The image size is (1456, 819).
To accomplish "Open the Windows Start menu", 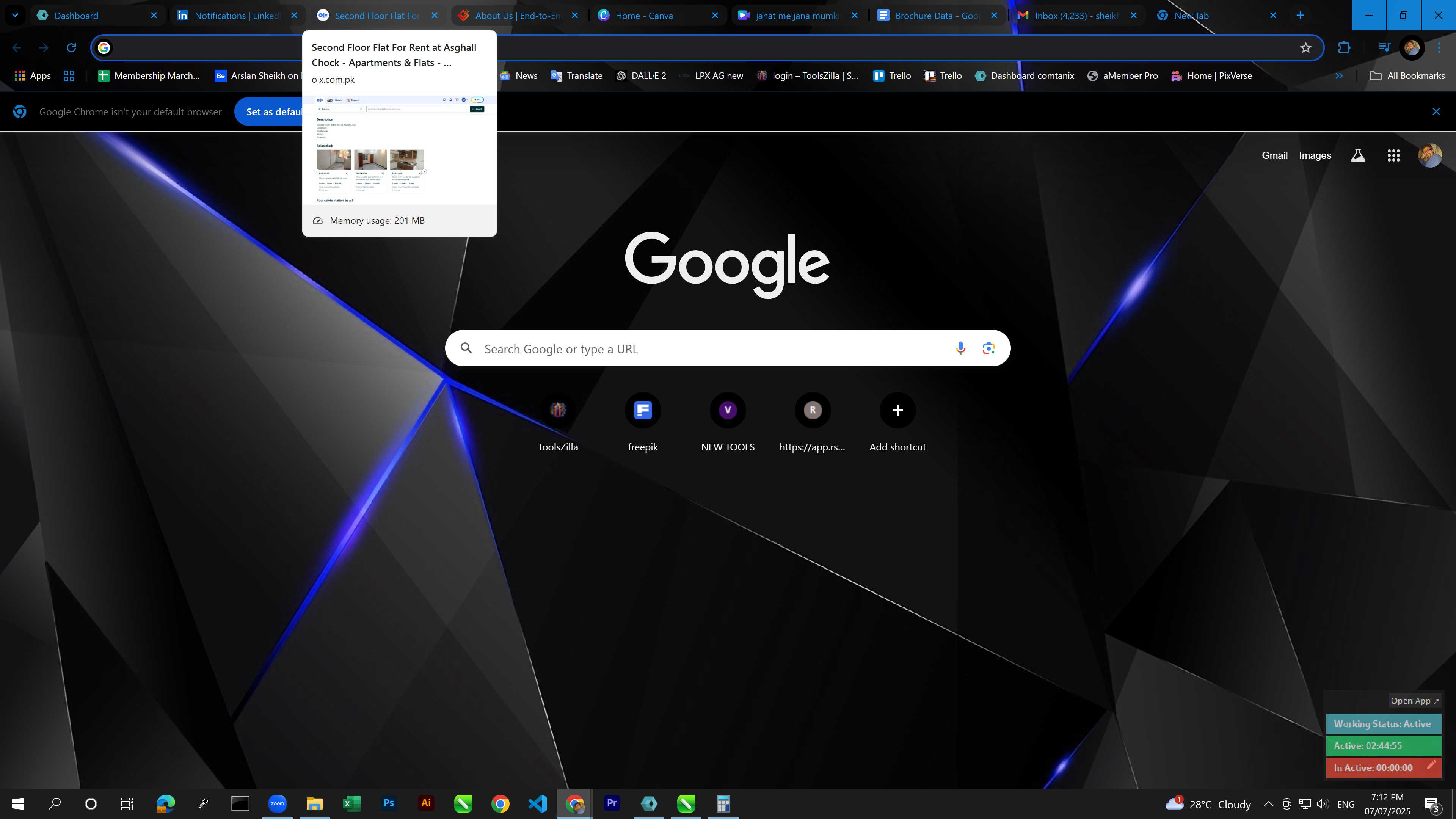I will [x=18, y=803].
